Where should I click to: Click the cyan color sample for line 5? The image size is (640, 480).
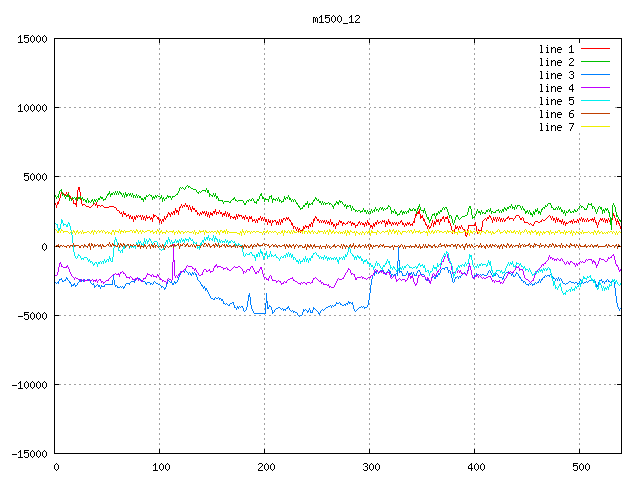[x=596, y=101]
